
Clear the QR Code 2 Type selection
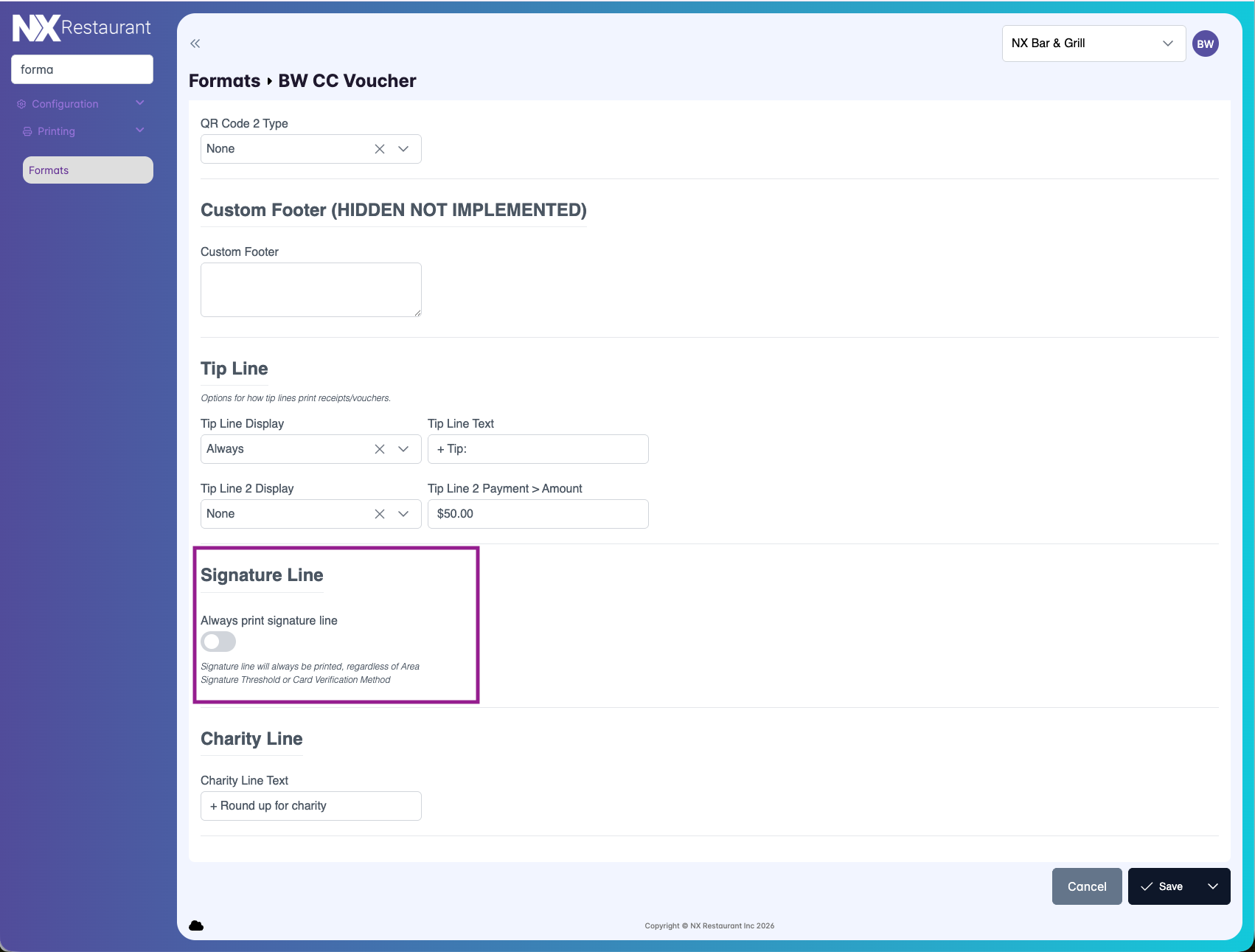pos(380,149)
